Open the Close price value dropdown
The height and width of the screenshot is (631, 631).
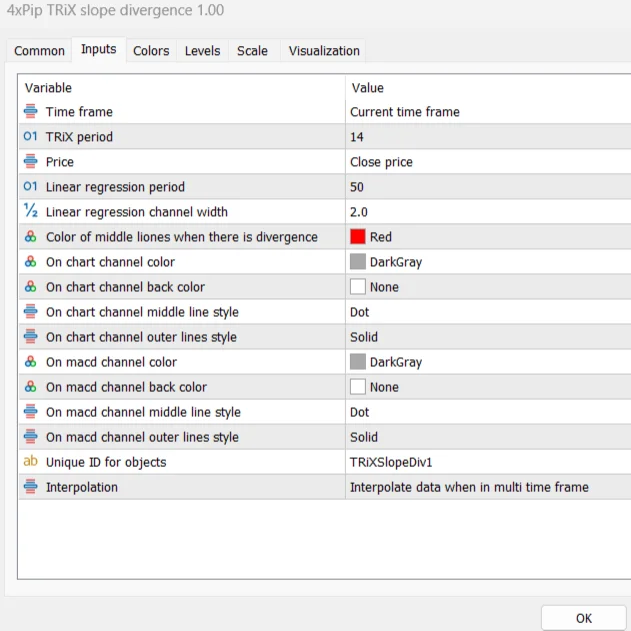click(486, 162)
